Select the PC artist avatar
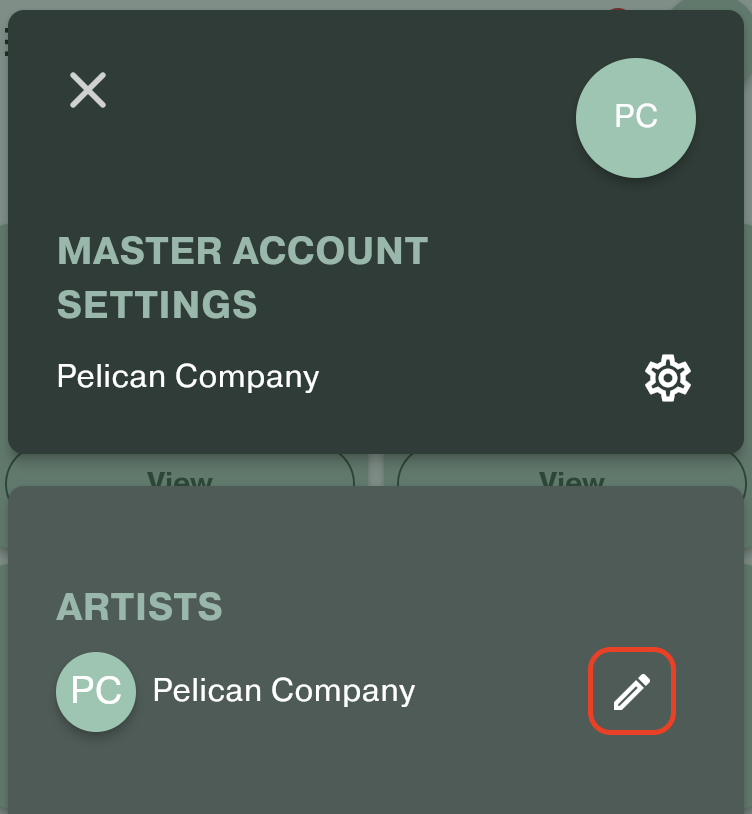Viewport: 752px width, 814px height. pyautogui.click(x=96, y=691)
